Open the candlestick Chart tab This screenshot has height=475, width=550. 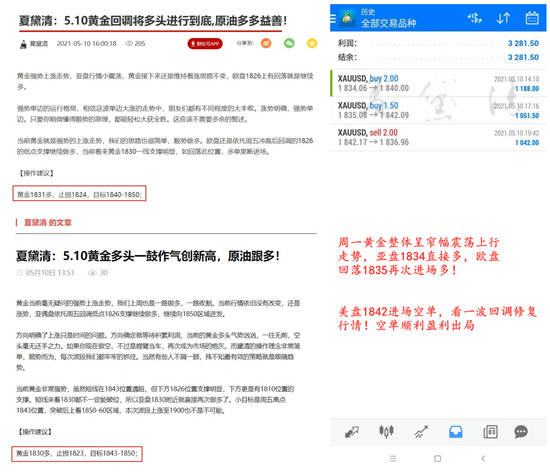tap(386, 431)
